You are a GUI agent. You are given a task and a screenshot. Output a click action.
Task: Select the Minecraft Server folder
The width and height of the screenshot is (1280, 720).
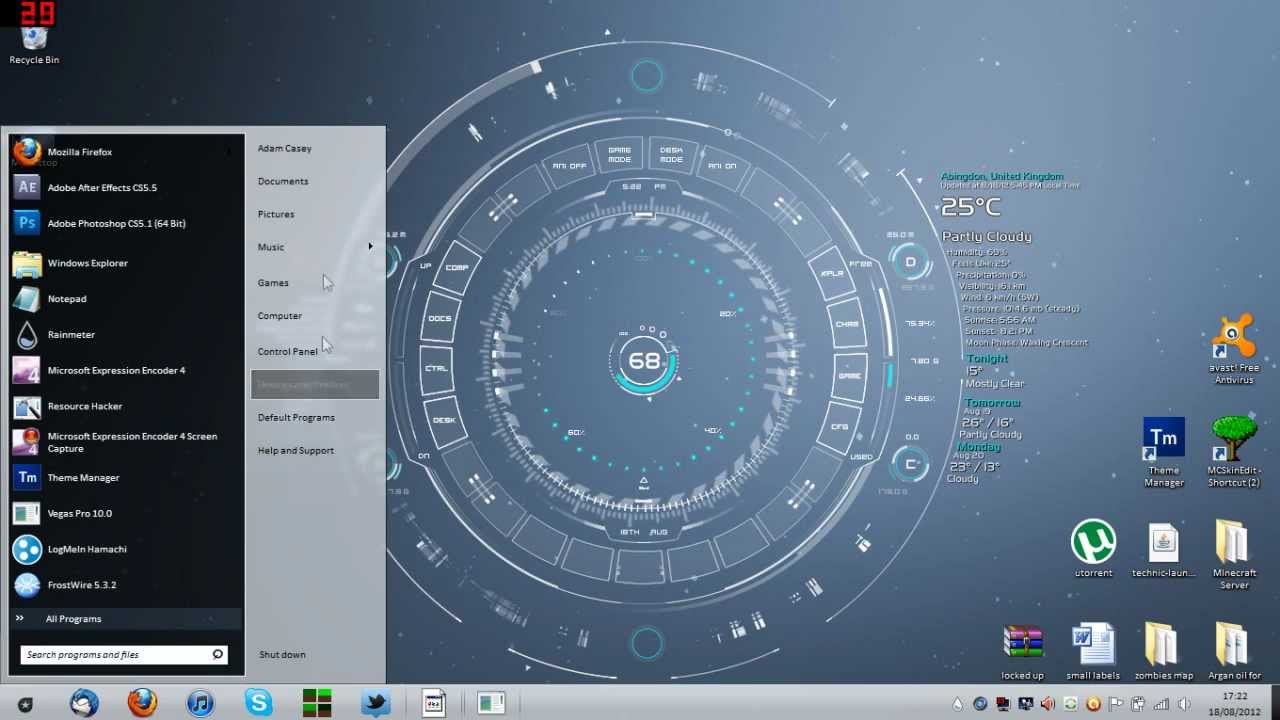[x=1234, y=553]
